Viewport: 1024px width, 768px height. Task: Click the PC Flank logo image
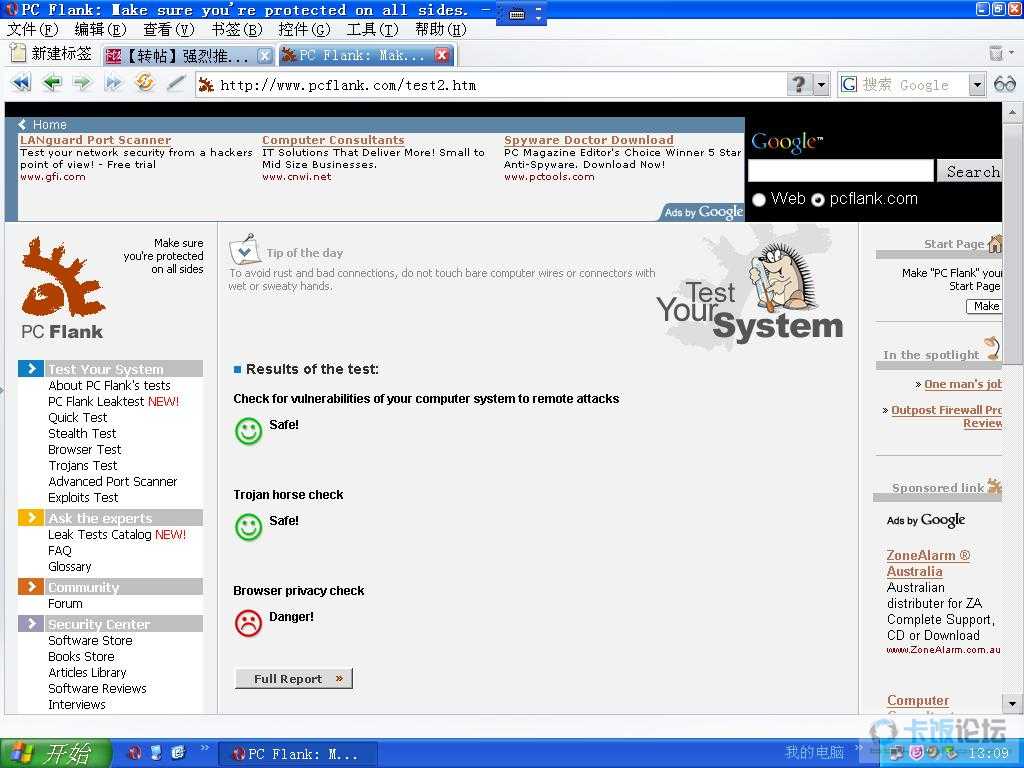pyautogui.click(x=63, y=288)
